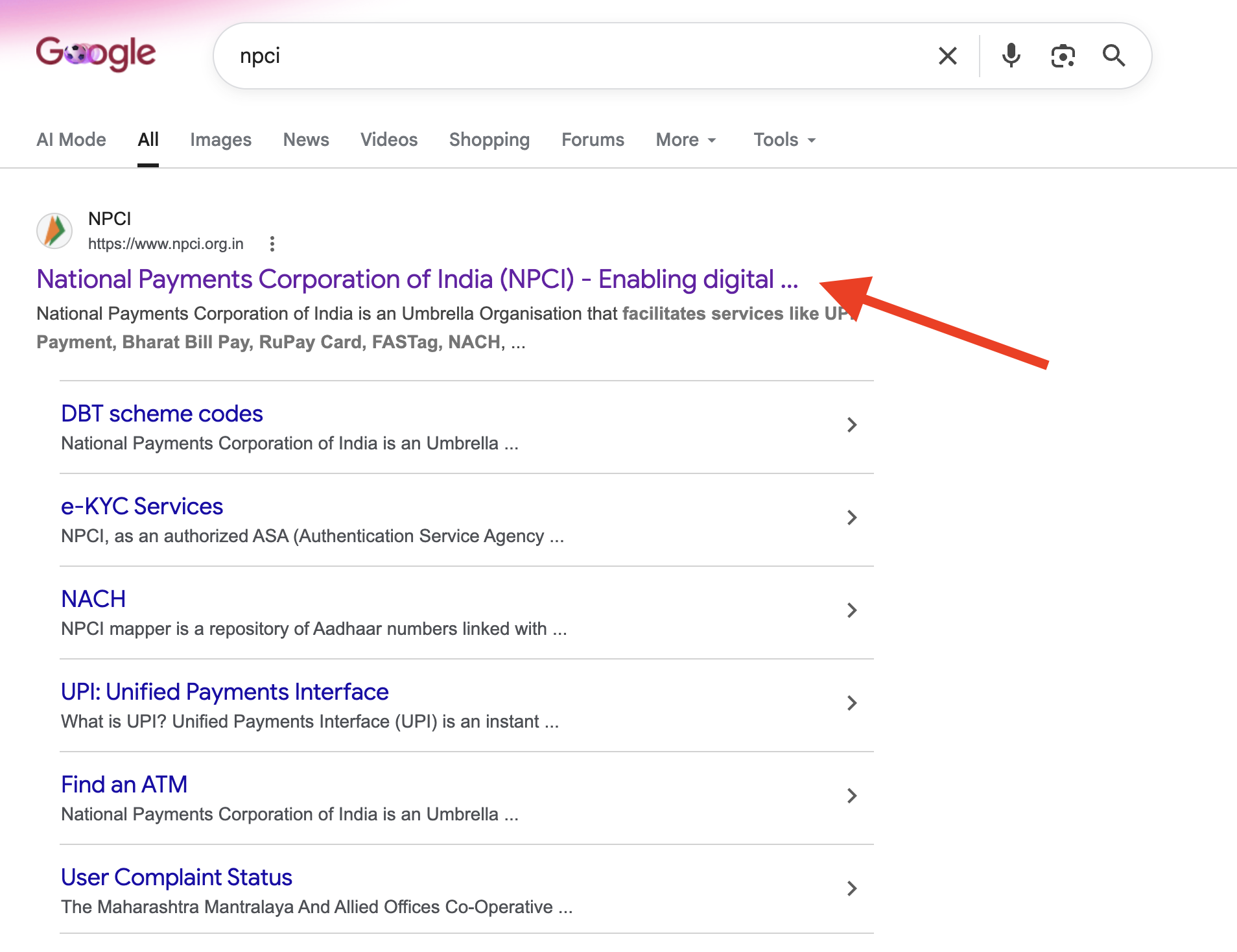Image resolution: width=1237 pixels, height=952 pixels.
Task: Open the NACH sitelink
Action: 93,599
